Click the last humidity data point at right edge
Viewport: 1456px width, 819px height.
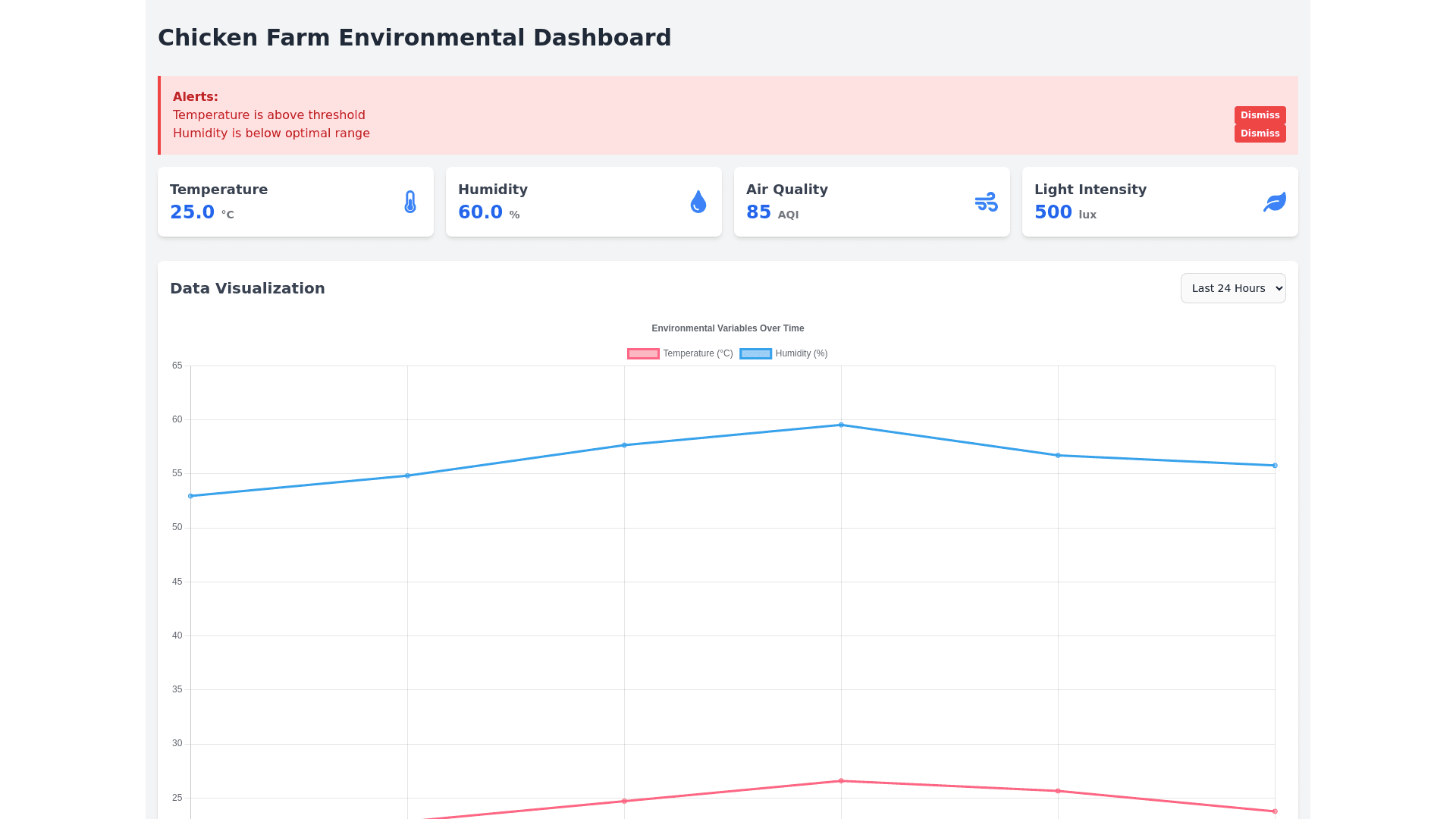[1275, 466]
